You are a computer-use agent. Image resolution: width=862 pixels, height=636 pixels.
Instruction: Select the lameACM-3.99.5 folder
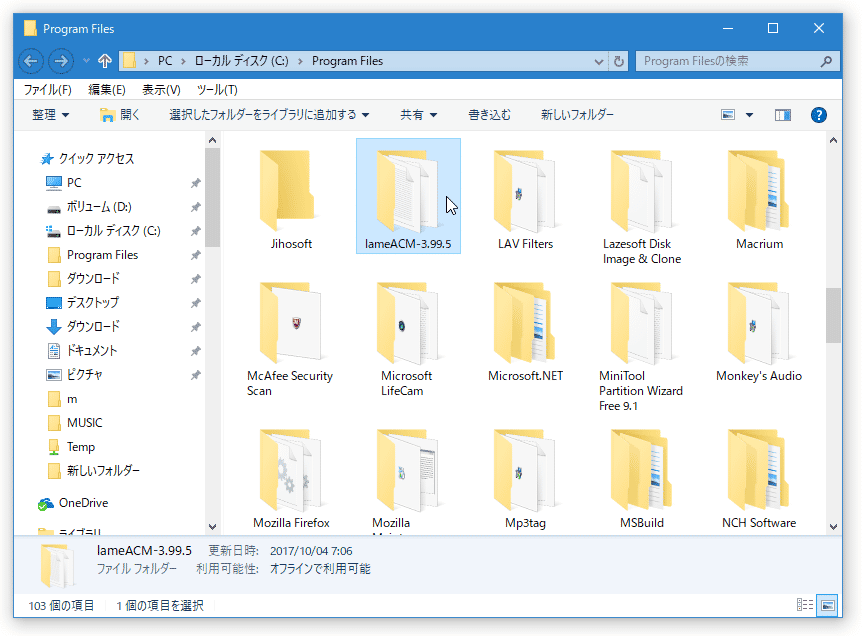pos(408,196)
